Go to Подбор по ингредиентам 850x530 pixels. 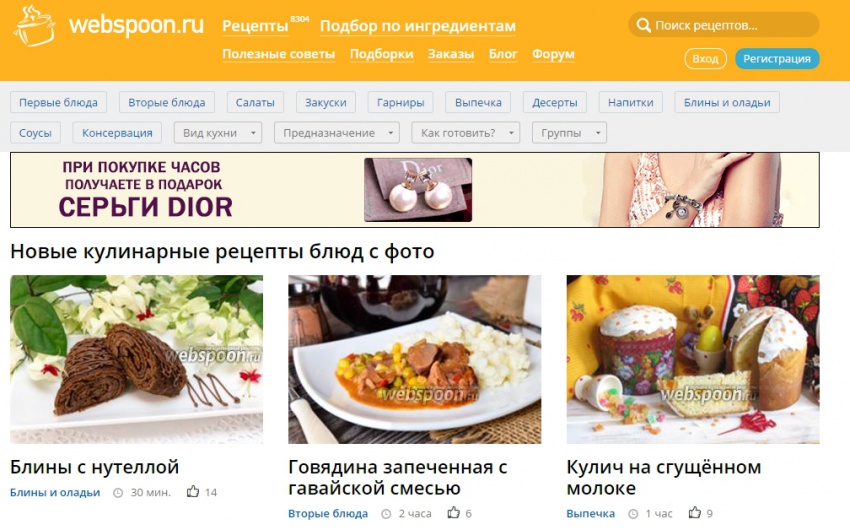click(417, 26)
